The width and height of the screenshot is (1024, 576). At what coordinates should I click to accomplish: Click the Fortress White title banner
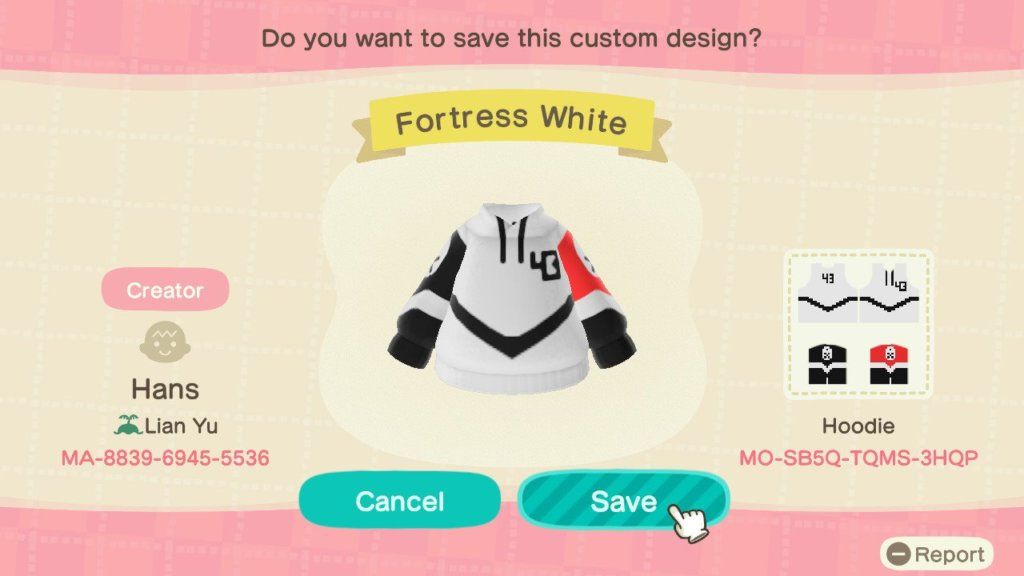[511, 121]
